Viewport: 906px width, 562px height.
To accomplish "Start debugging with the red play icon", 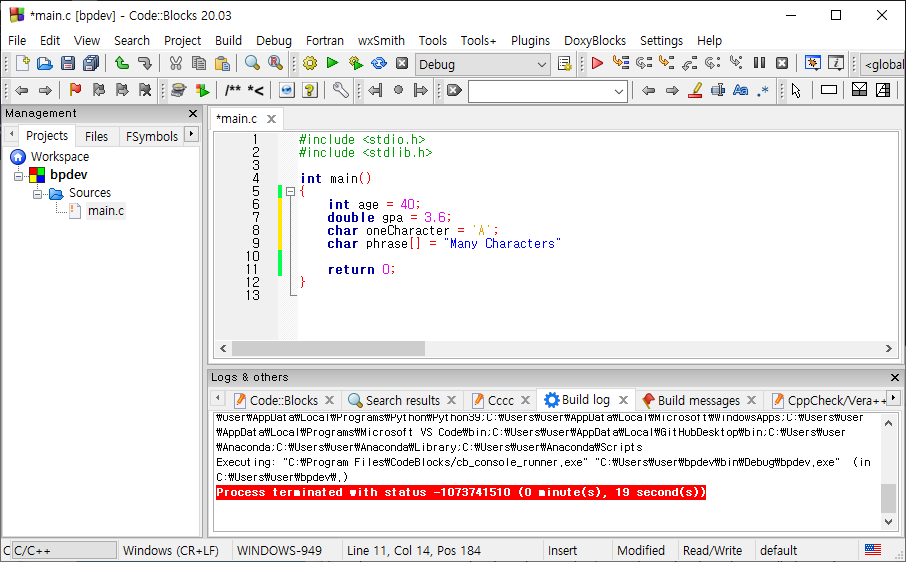I will (597, 64).
